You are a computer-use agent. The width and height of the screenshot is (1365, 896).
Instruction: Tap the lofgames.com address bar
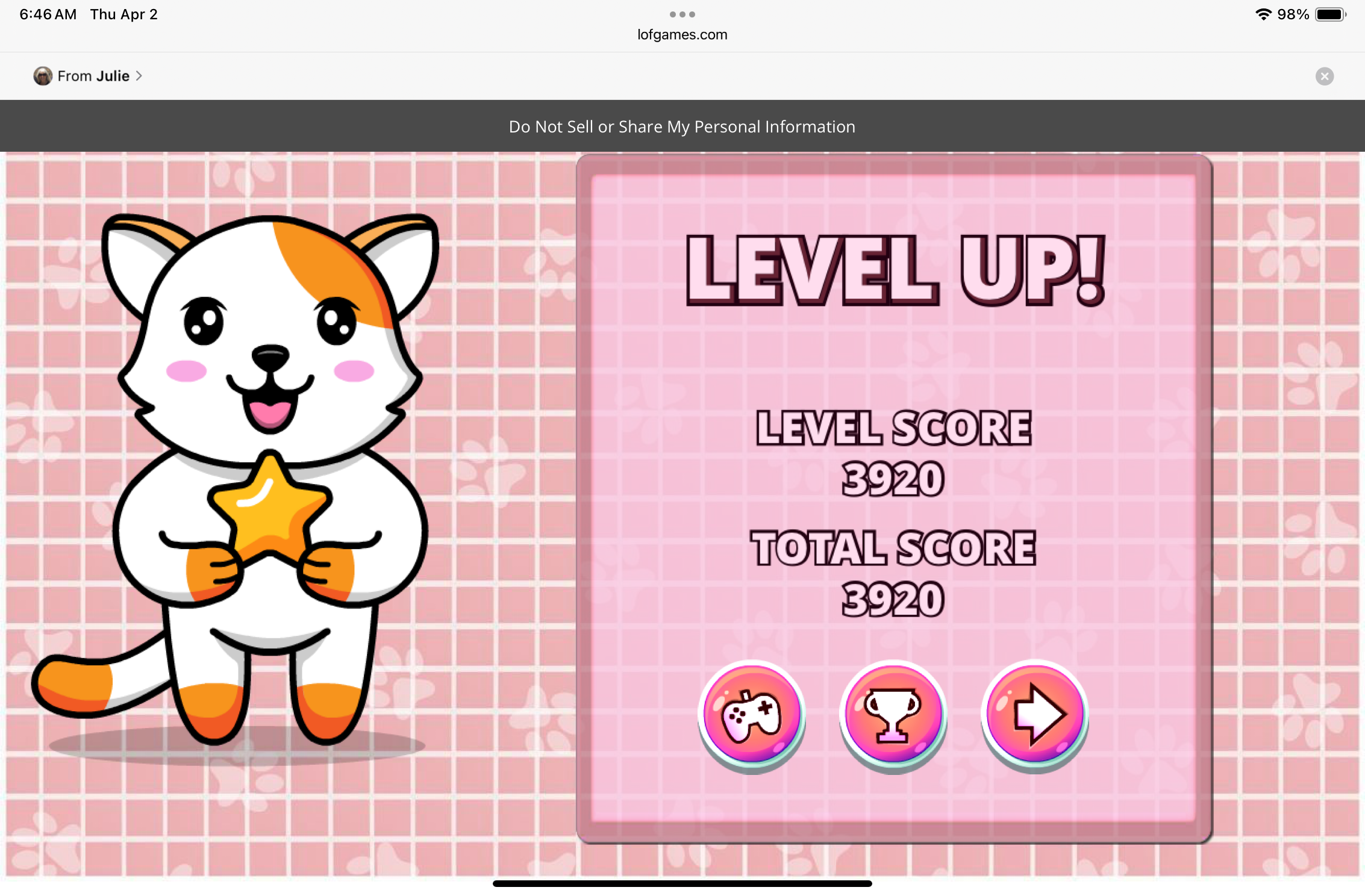pos(682,35)
